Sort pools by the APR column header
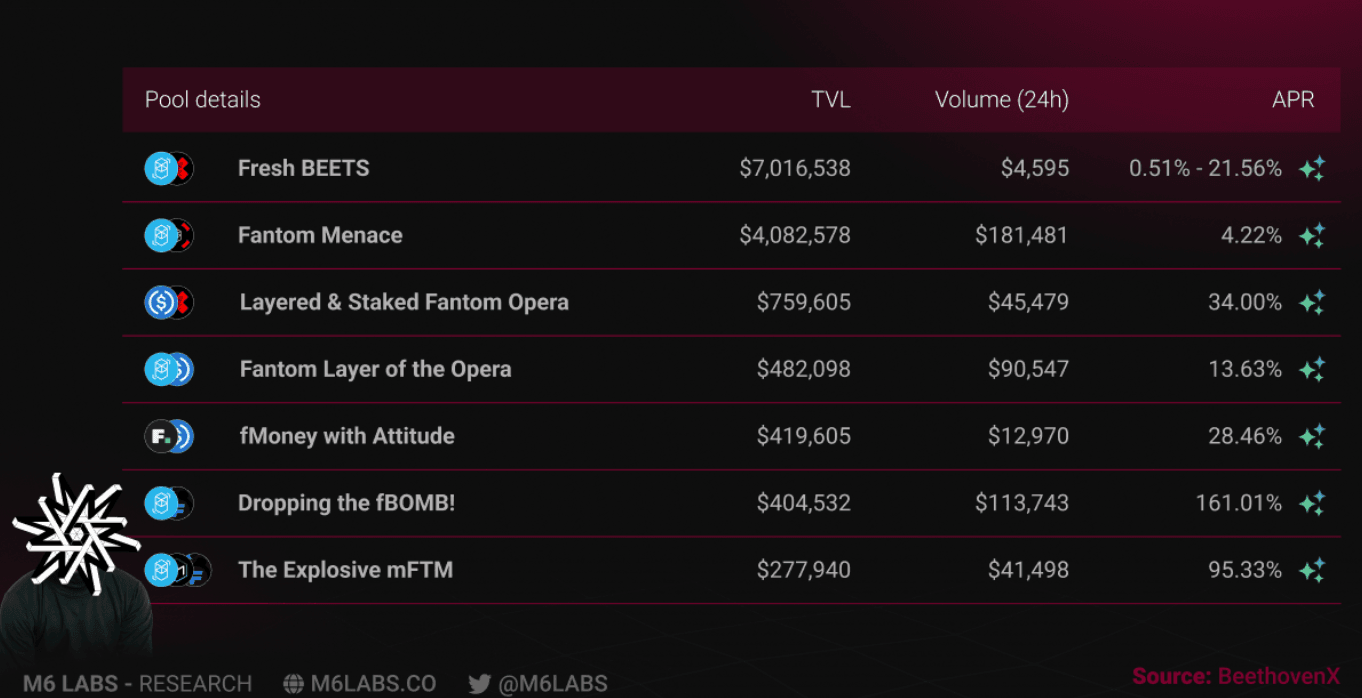Viewport: 1362px width, 698px height. (1293, 100)
